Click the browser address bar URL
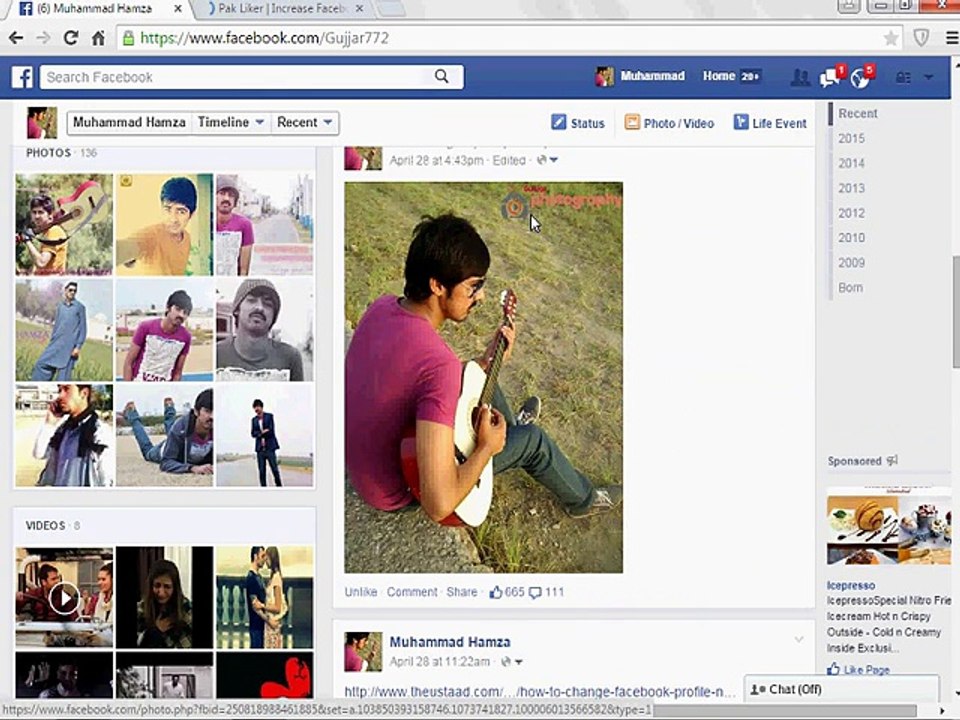This screenshot has width=960, height=720. [264, 38]
